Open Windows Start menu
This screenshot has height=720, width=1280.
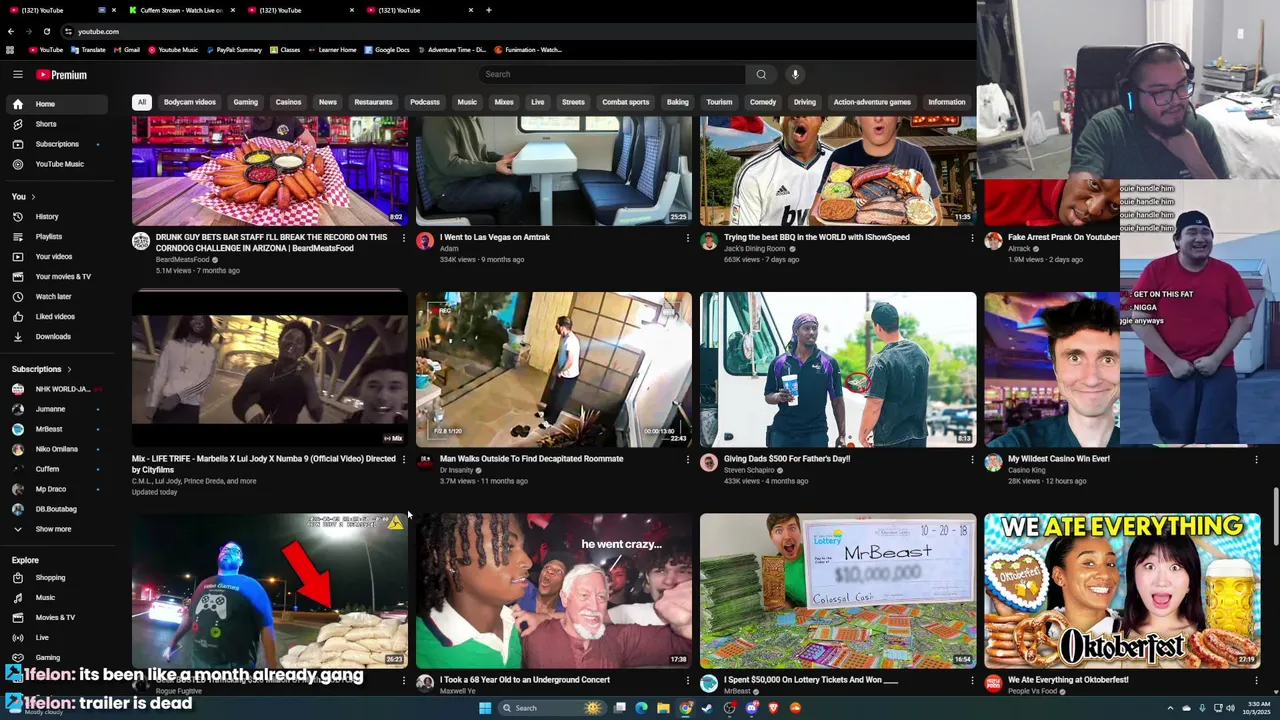[485, 708]
